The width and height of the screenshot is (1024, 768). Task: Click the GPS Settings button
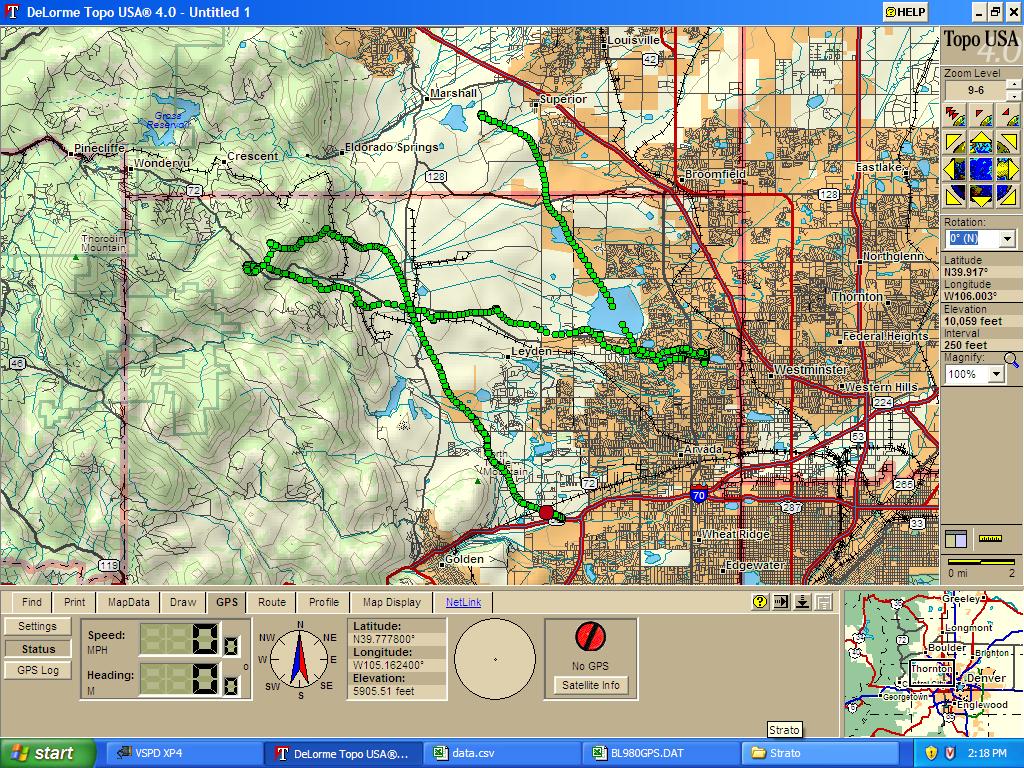pos(37,626)
